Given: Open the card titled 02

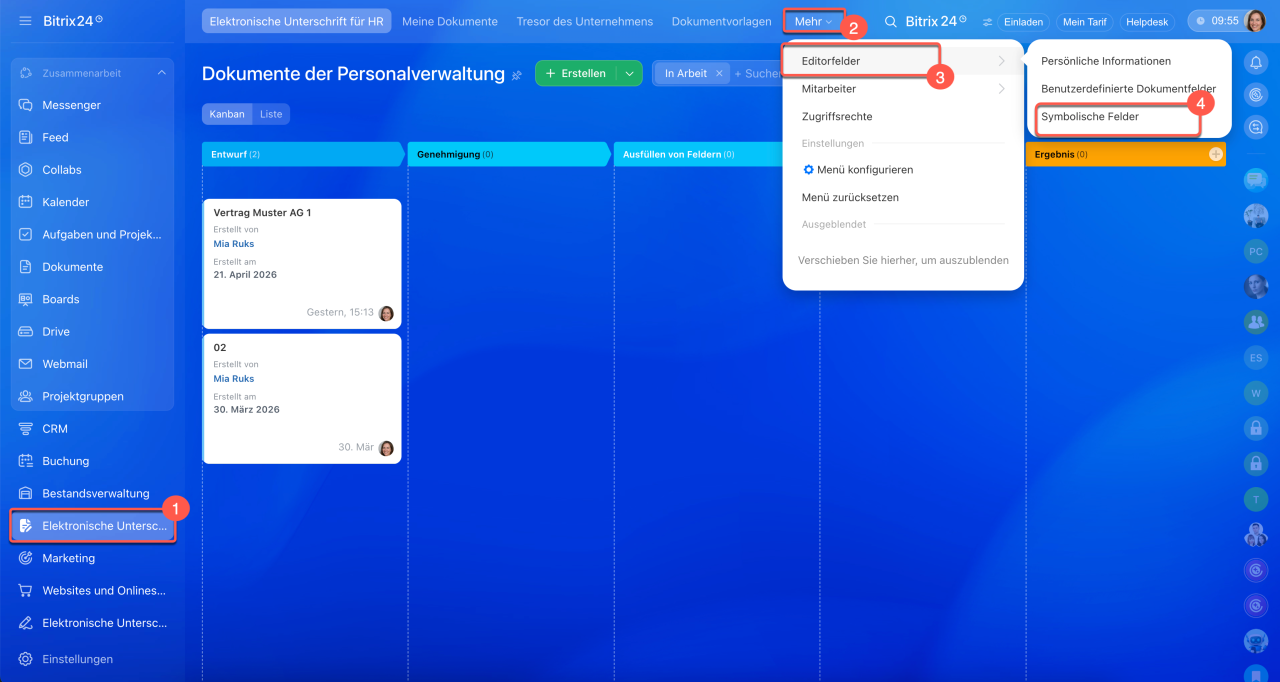Looking at the screenshot, I should click(x=302, y=399).
